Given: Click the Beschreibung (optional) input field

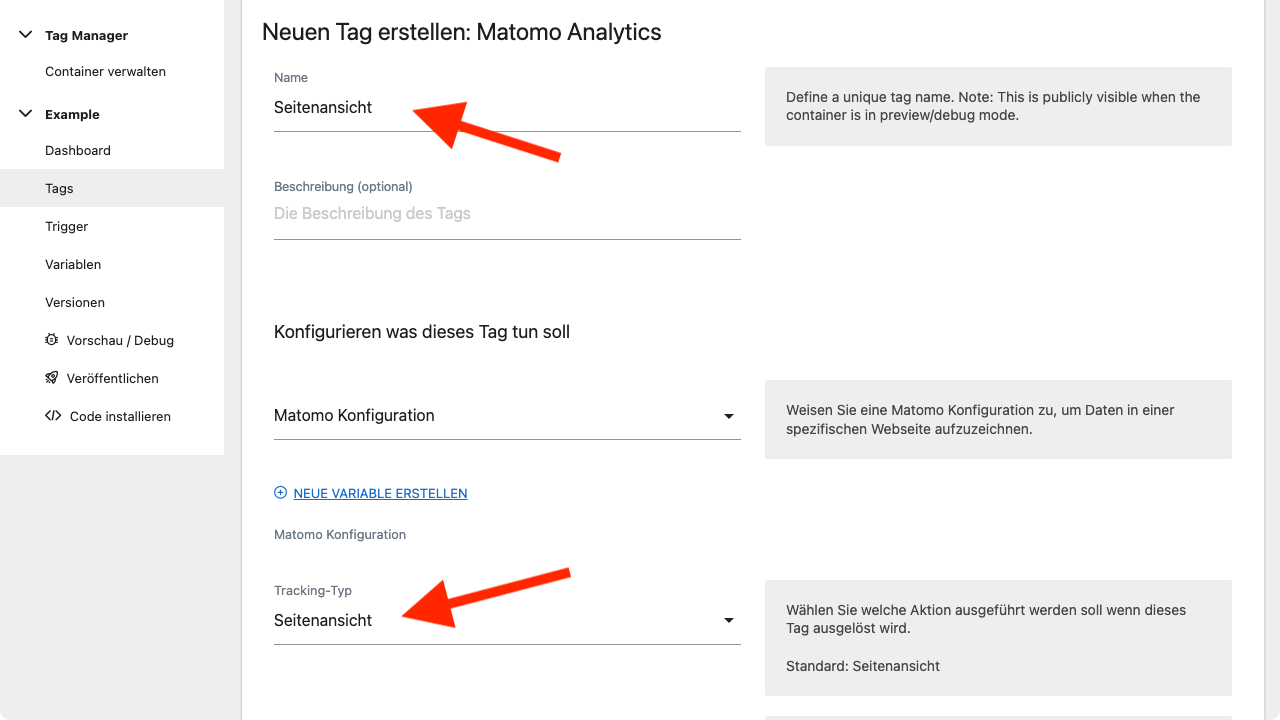Looking at the screenshot, I should (x=507, y=214).
